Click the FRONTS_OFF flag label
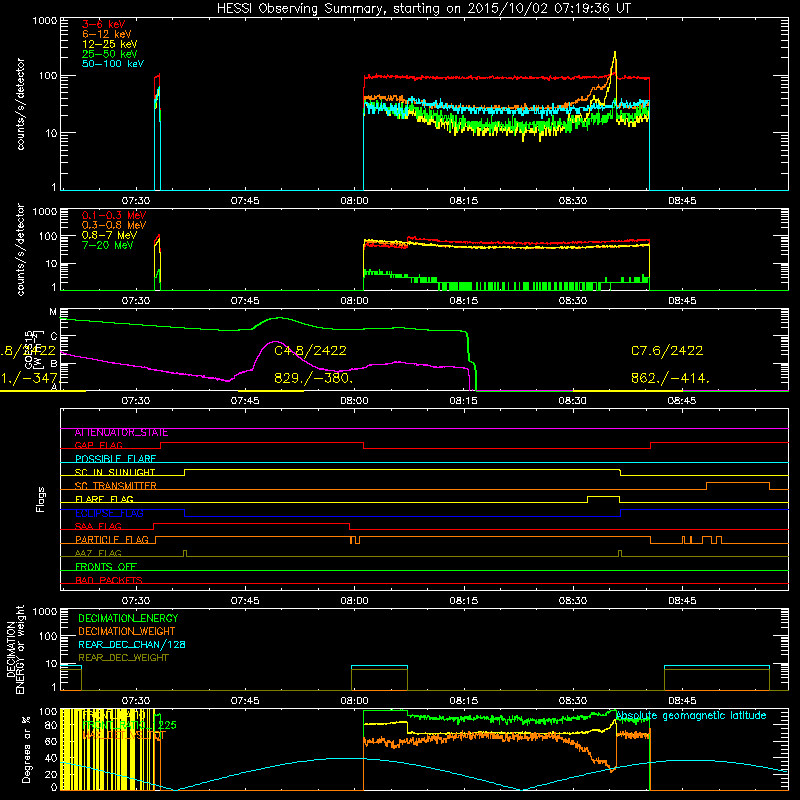Viewport: 800px width, 800px height. coord(106,567)
